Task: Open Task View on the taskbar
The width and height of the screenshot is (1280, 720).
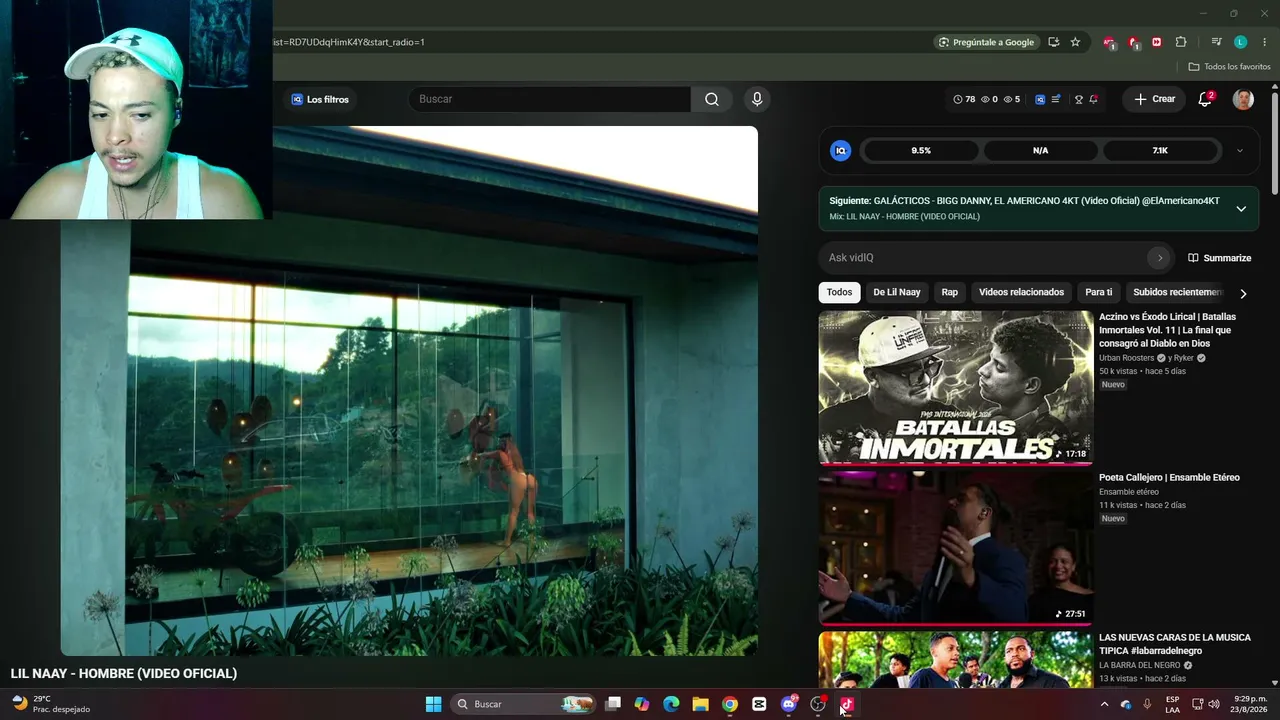Action: 613,704
